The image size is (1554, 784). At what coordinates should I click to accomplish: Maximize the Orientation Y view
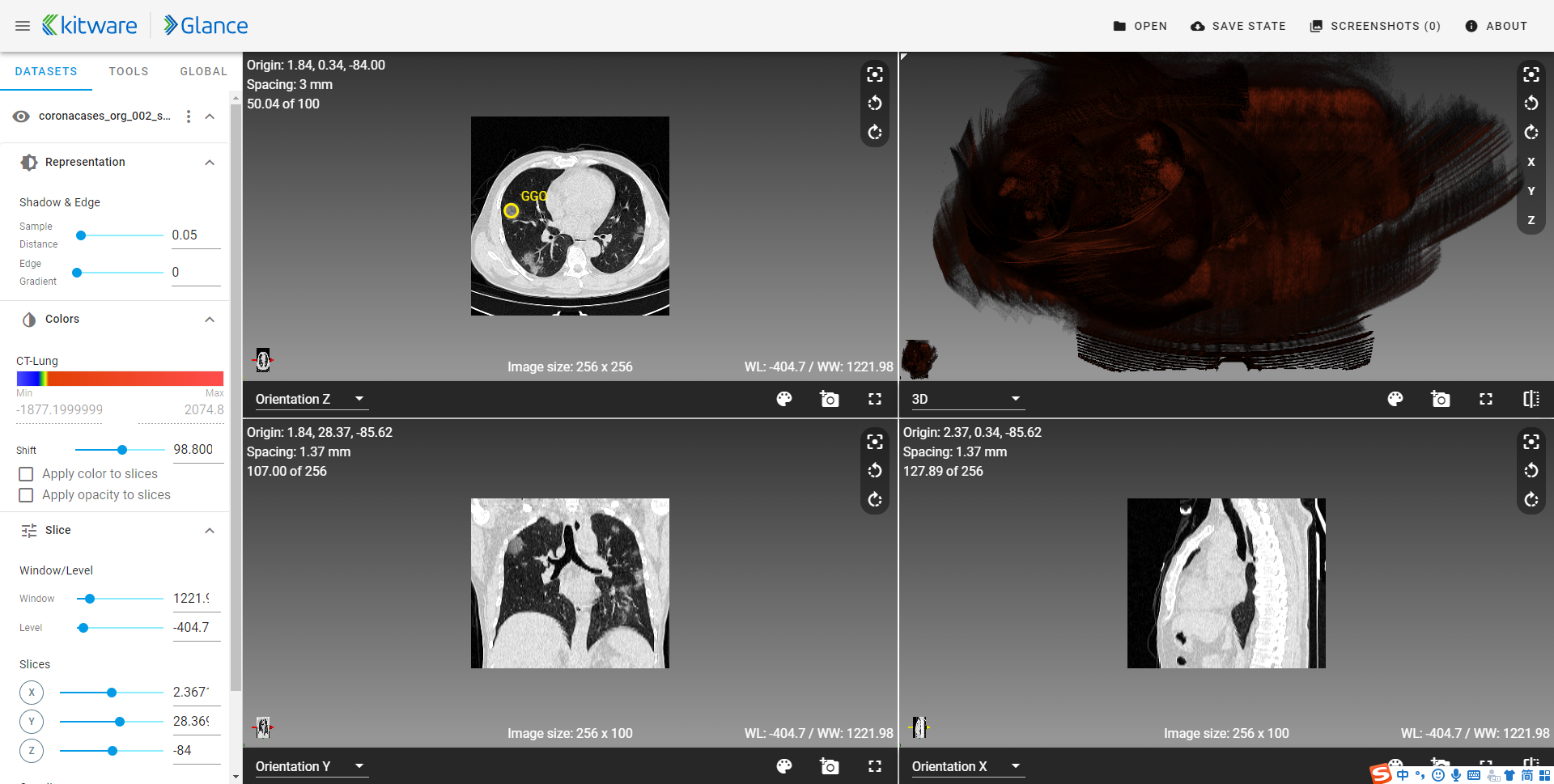[x=875, y=766]
